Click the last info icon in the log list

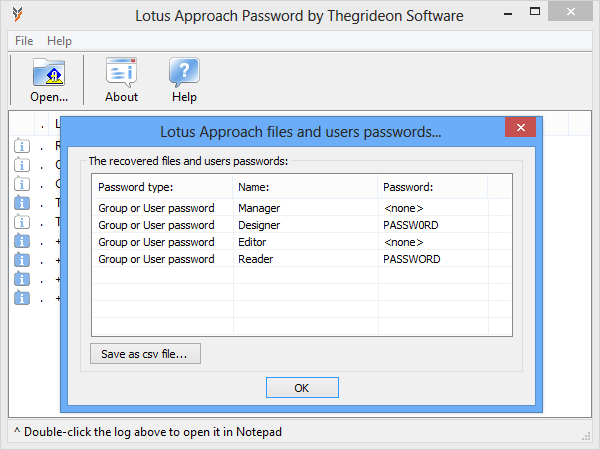click(x=22, y=298)
